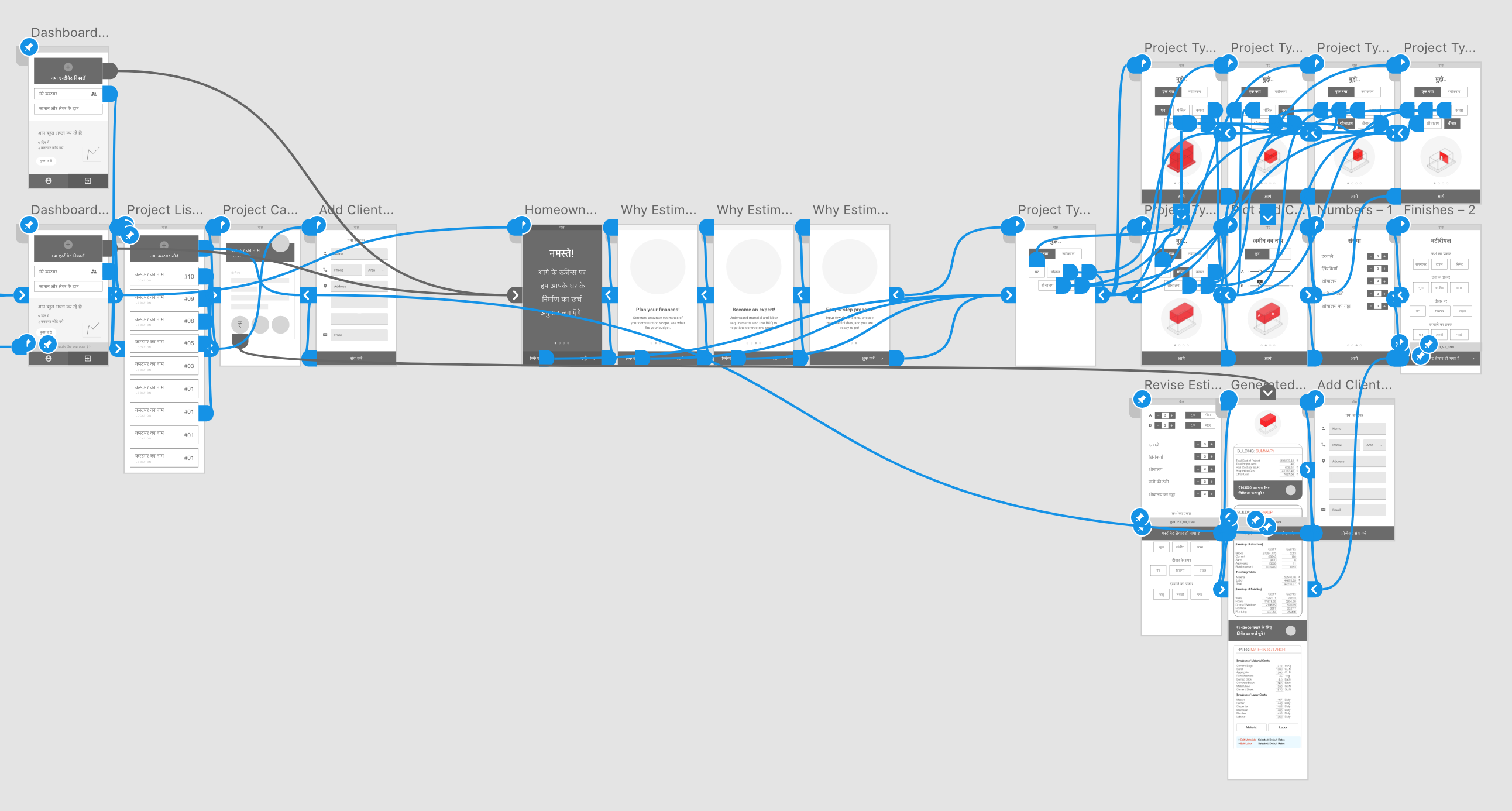The image size is (1512, 811).
Task: Click plus stepper in first row under A/B in Revise Estimate
Action: coord(1211,444)
